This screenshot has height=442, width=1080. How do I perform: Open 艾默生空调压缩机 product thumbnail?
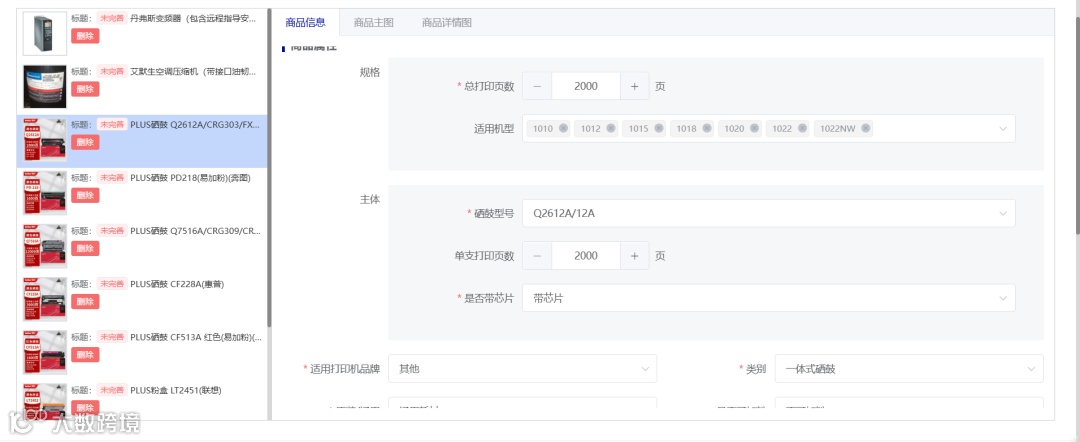pyautogui.click(x=45, y=87)
